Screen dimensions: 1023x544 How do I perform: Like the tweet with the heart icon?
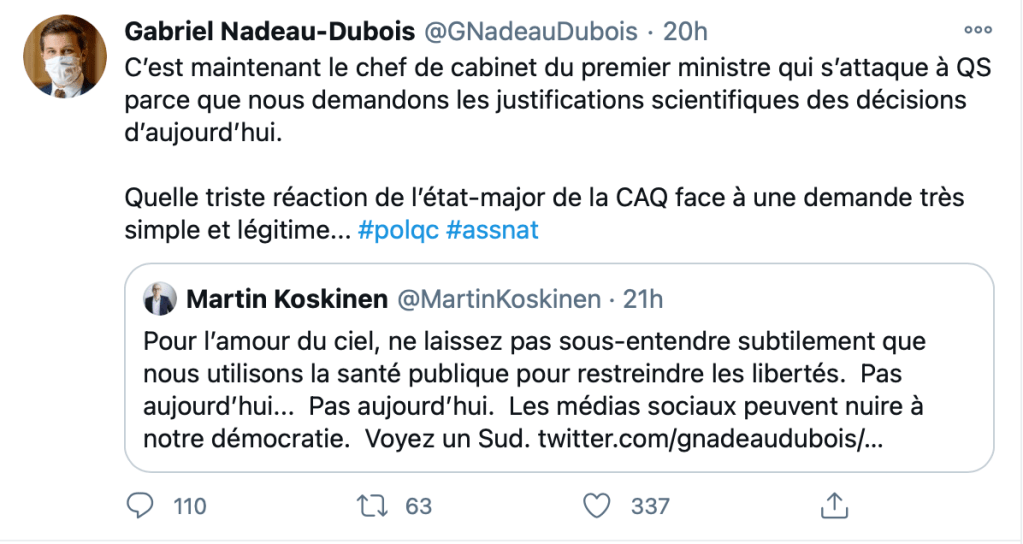[x=597, y=506]
